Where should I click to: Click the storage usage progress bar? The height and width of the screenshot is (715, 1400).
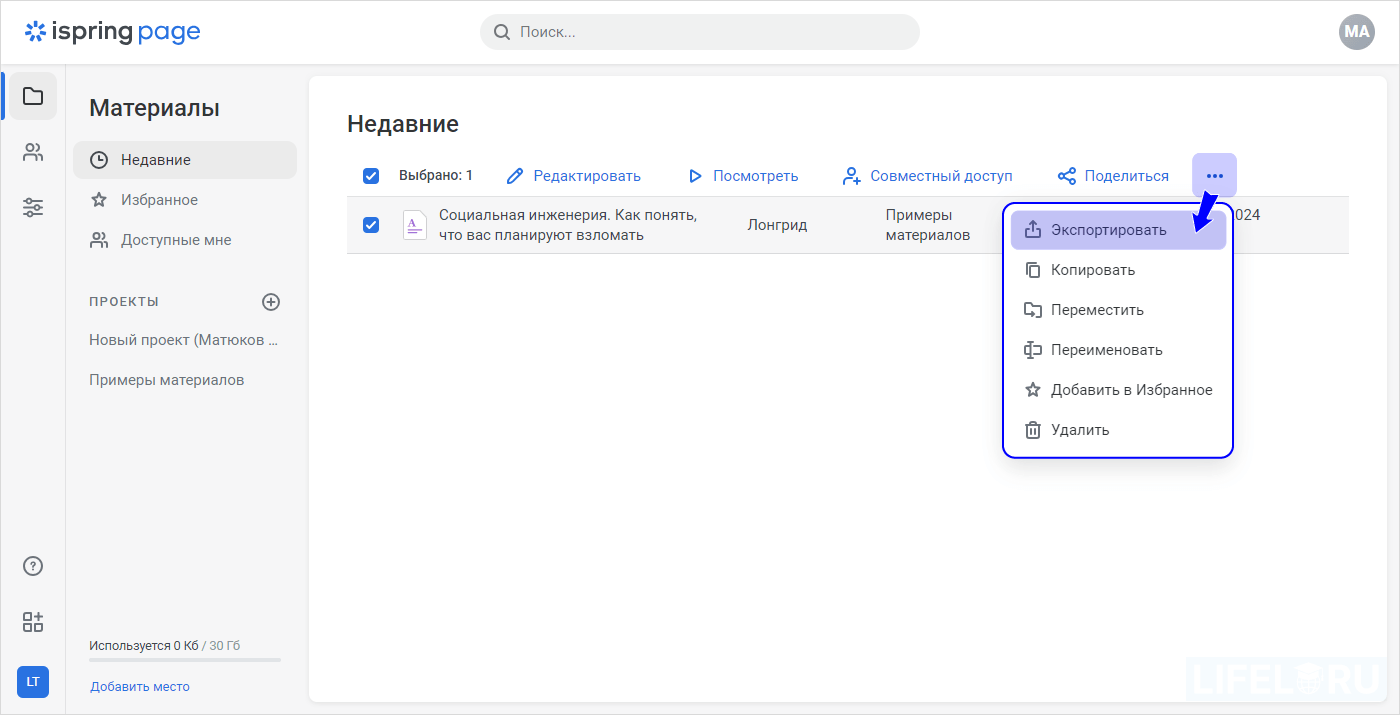(184, 660)
